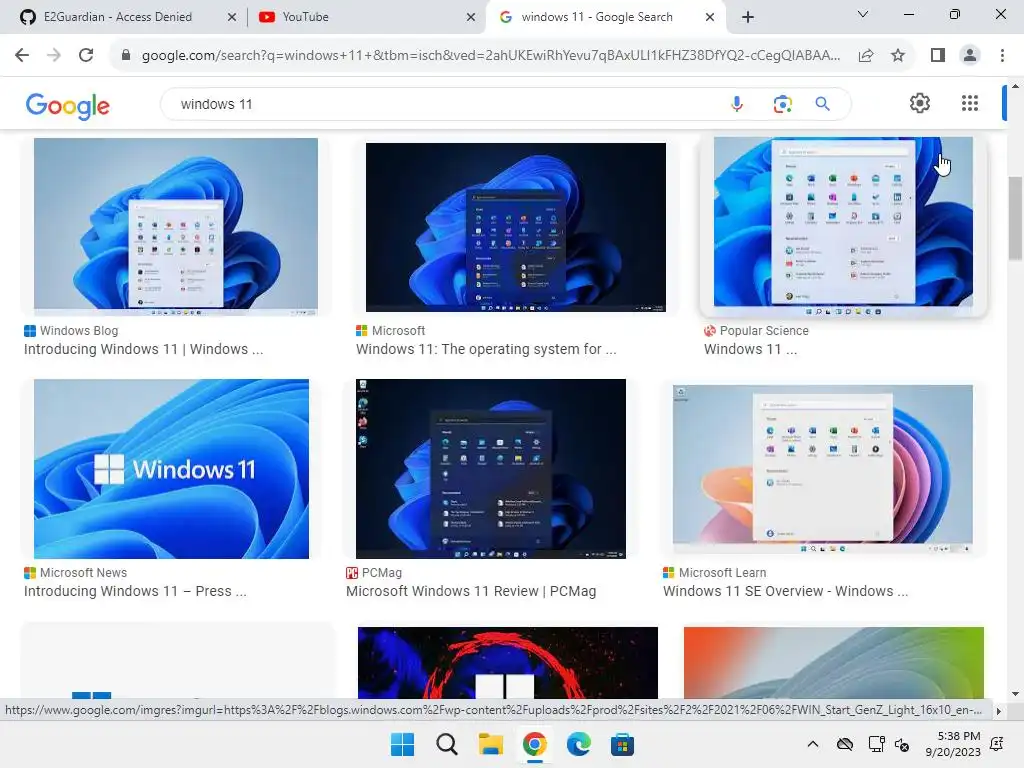Open the Windows Start menu

pos(402,744)
